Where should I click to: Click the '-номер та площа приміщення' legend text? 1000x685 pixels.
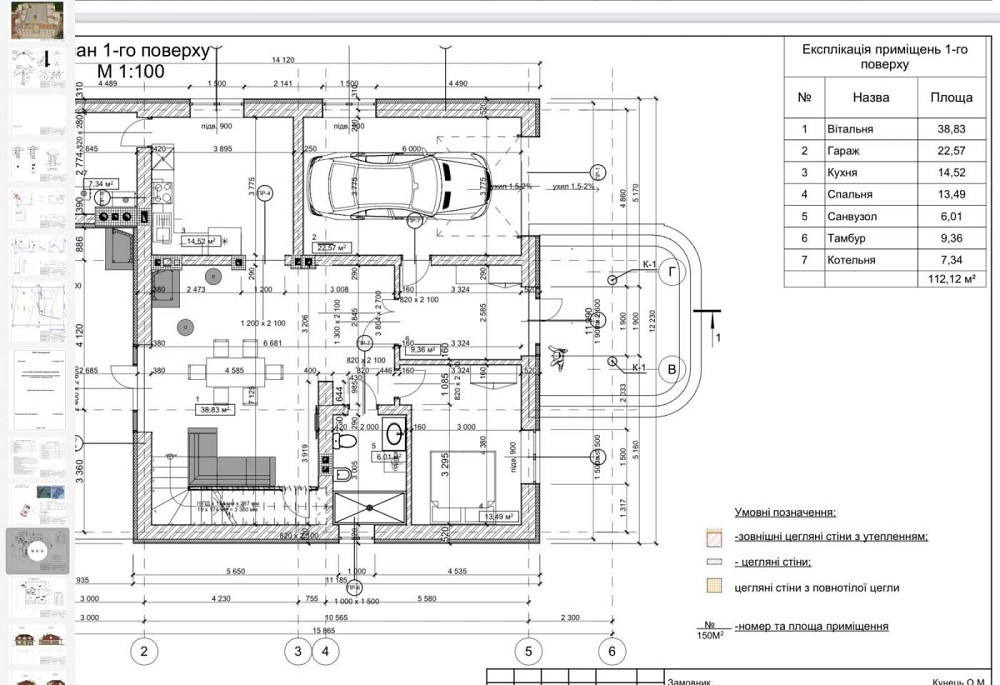tap(810, 626)
